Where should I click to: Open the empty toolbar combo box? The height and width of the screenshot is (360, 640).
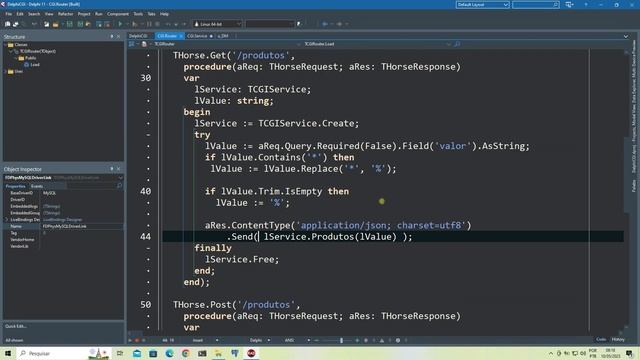tap(269, 24)
